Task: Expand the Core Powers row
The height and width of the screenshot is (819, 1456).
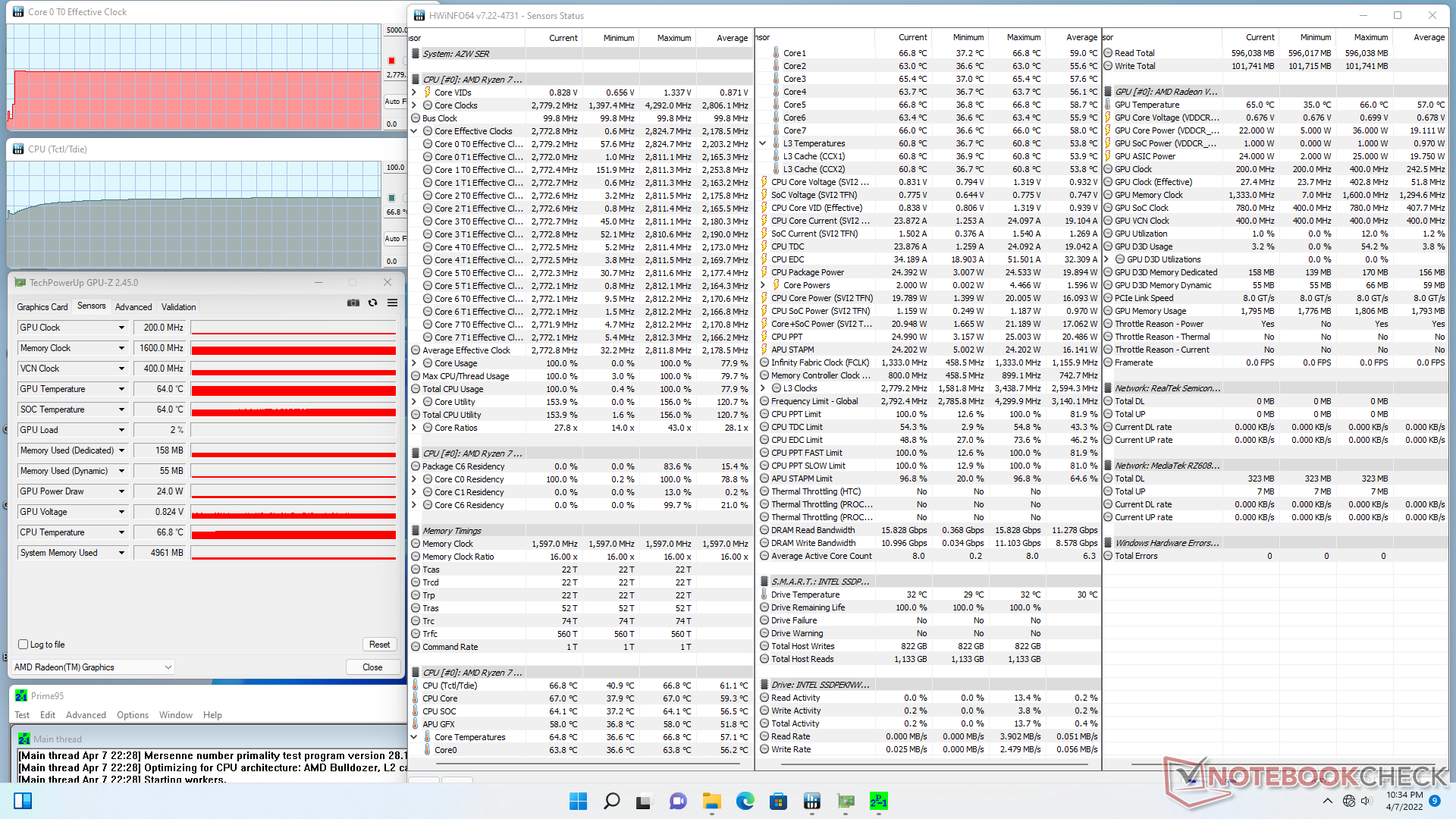Action: [x=763, y=285]
